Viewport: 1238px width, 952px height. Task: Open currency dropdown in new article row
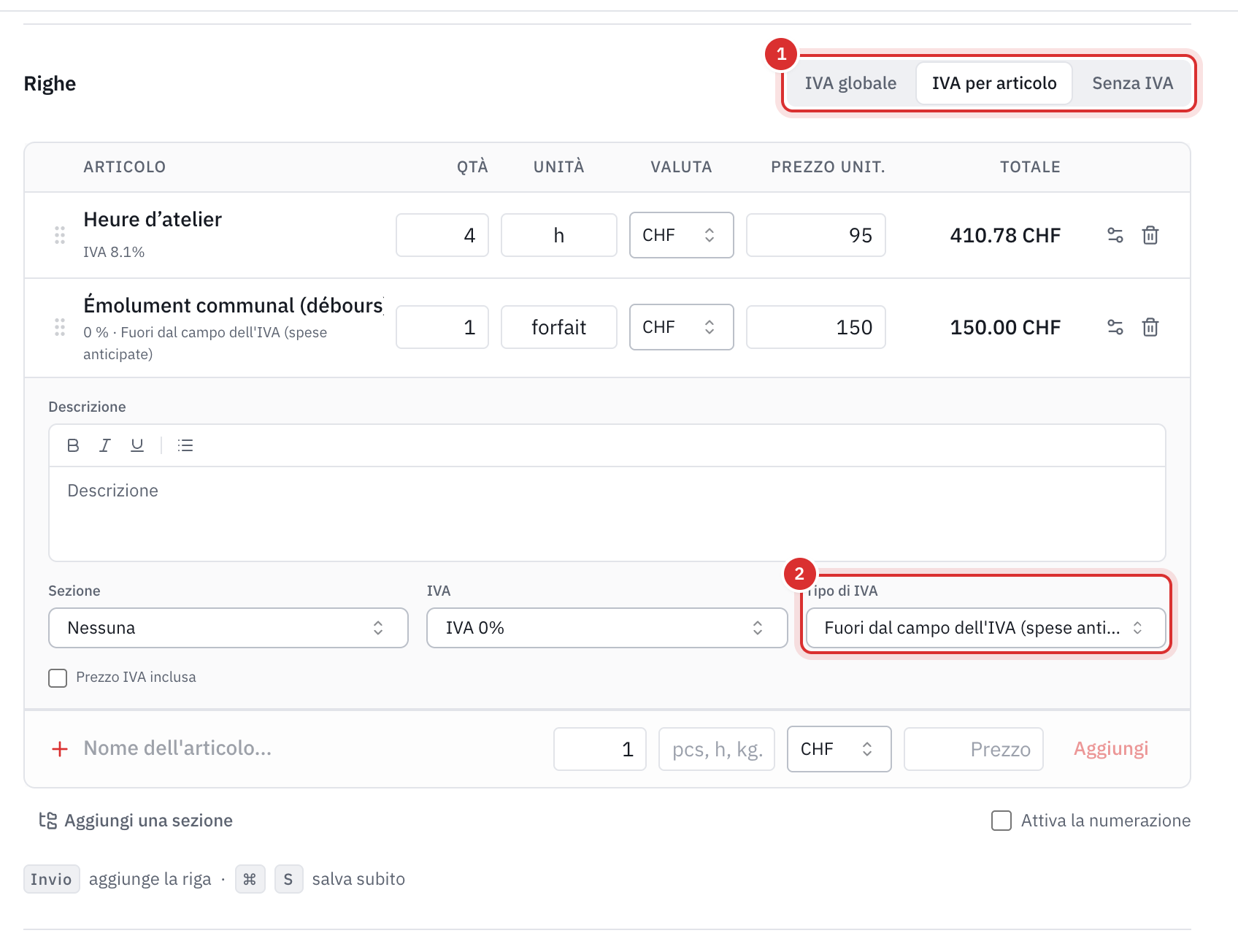click(x=839, y=749)
